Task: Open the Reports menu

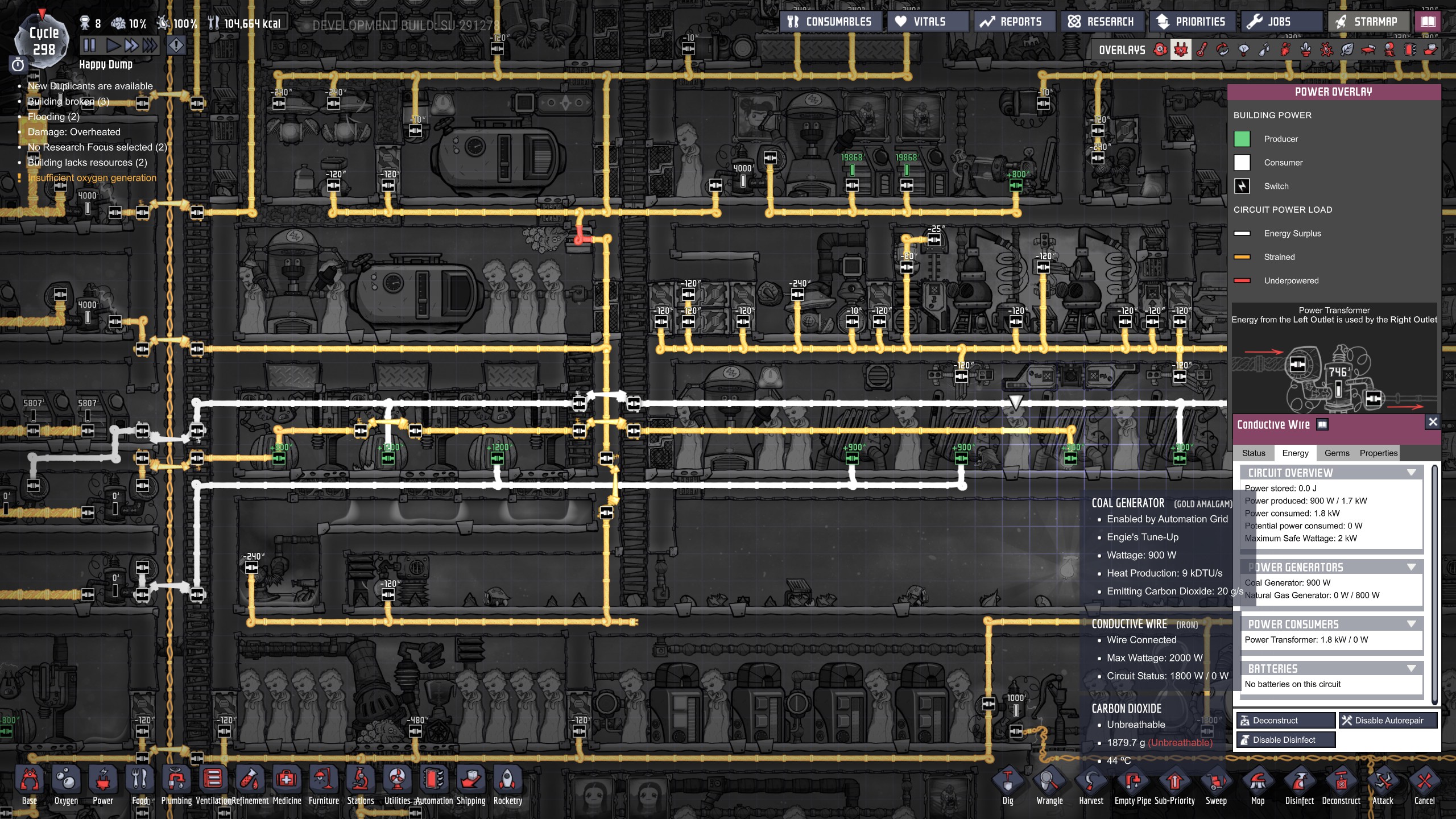Action: (1015, 22)
